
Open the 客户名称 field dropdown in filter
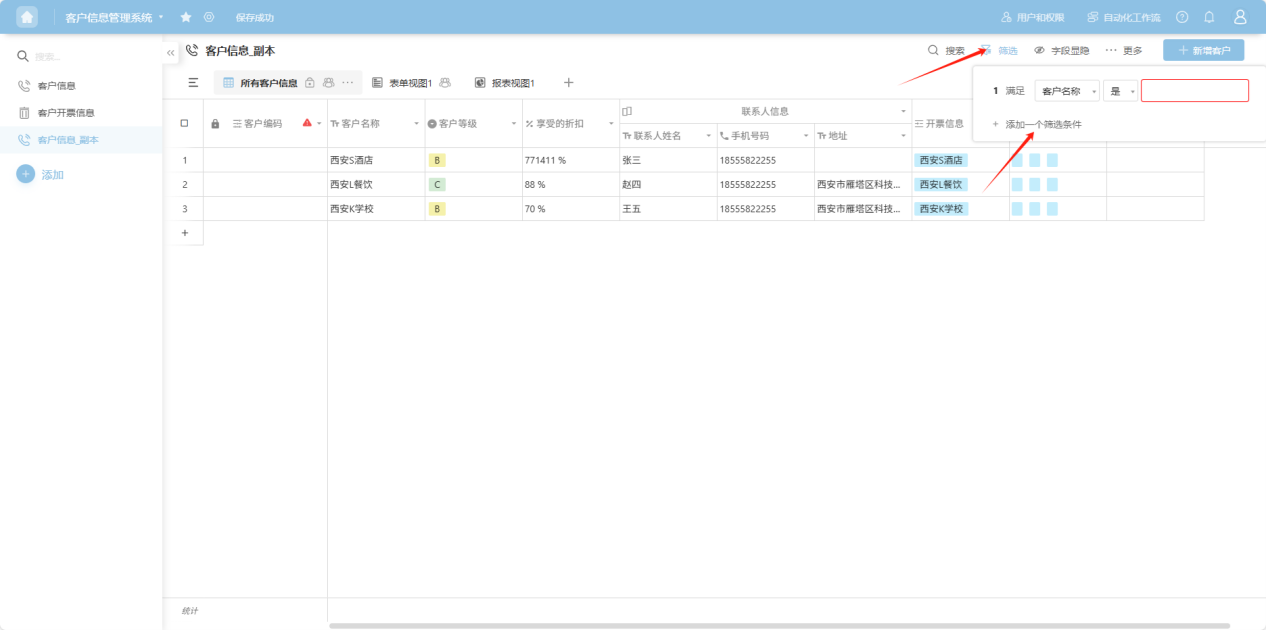tap(1066, 91)
